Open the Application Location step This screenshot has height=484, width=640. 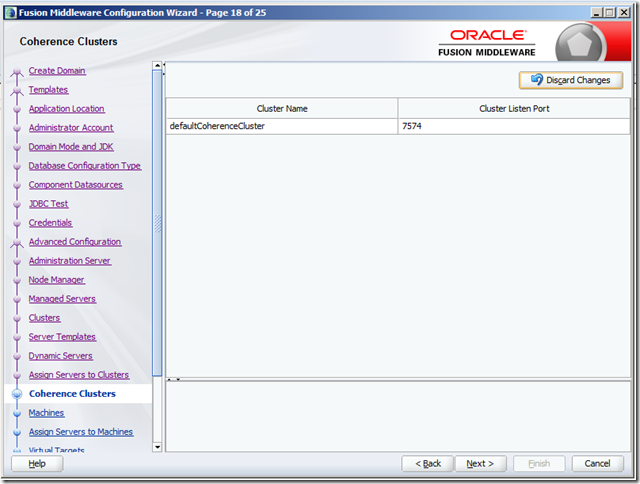(67, 109)
